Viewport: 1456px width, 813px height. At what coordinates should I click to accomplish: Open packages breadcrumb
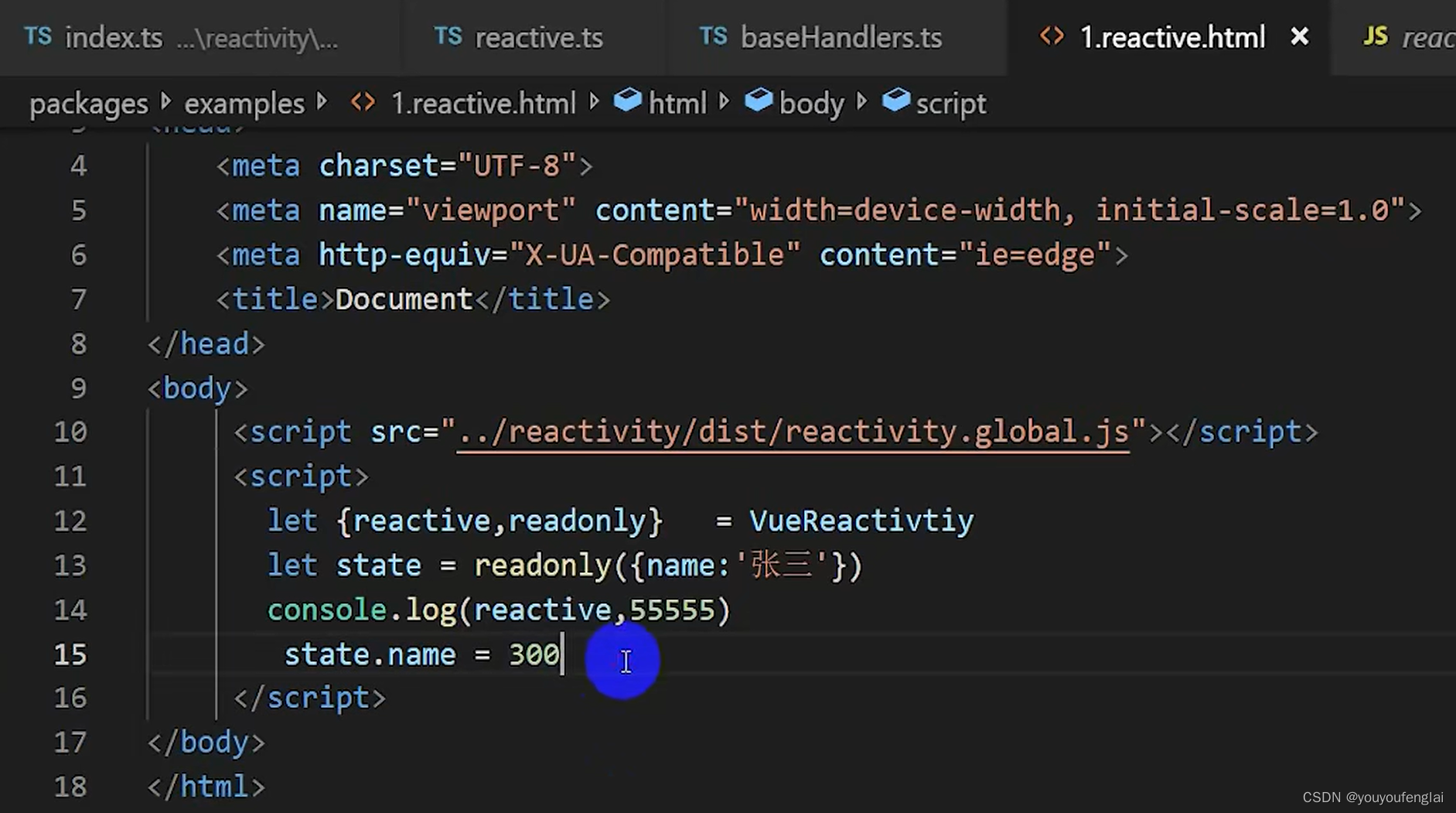coord(88,104)
